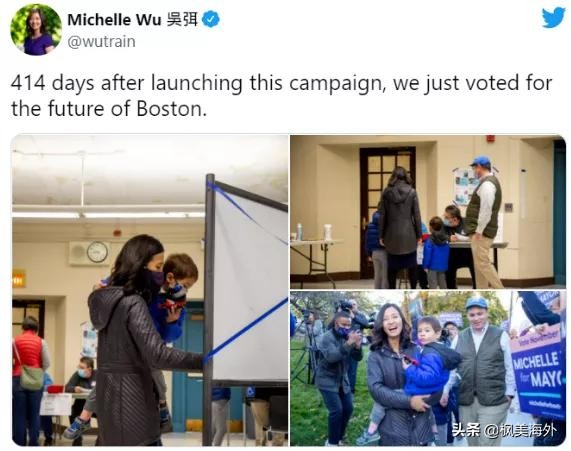Open the outdoor campaign photo
The image size is (571, 451).
click(428, 368)
